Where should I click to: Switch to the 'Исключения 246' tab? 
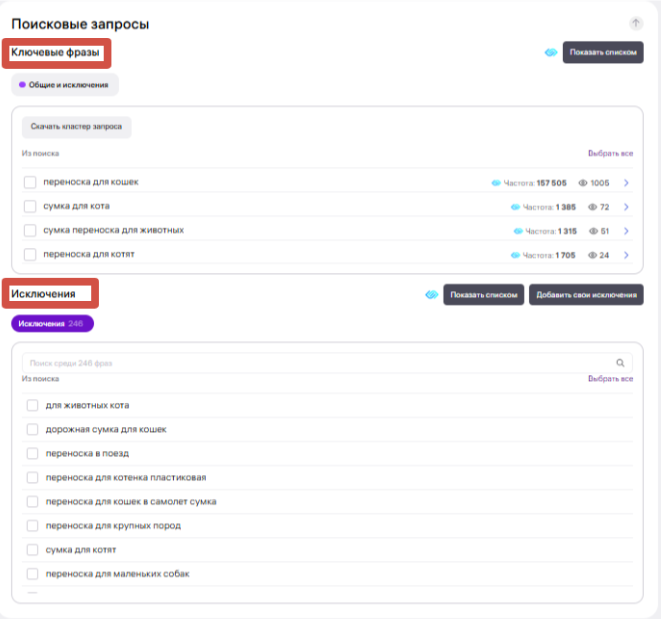point(52,324)
